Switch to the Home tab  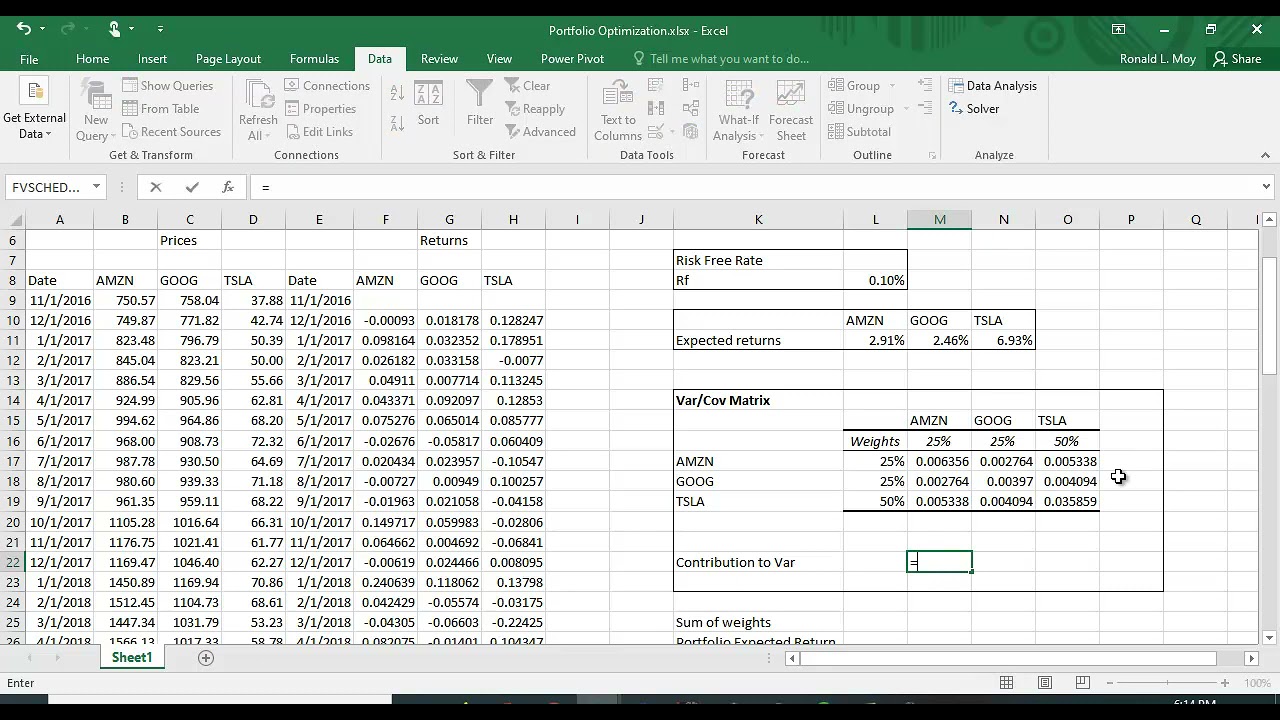click(x=92, y=59)
